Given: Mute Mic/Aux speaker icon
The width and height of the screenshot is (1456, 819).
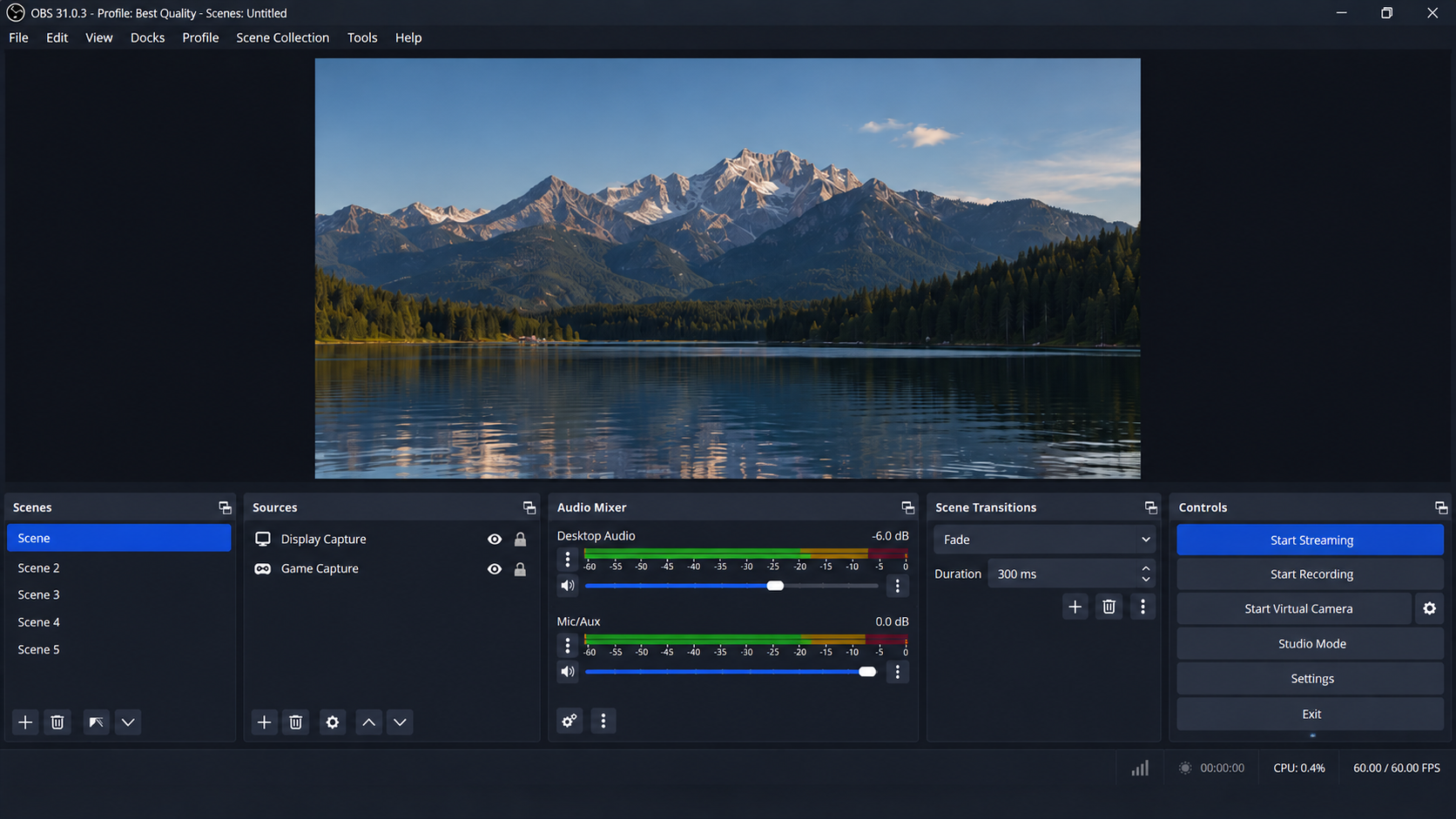Looking at the screenshot, I should [x=568, y=672].
